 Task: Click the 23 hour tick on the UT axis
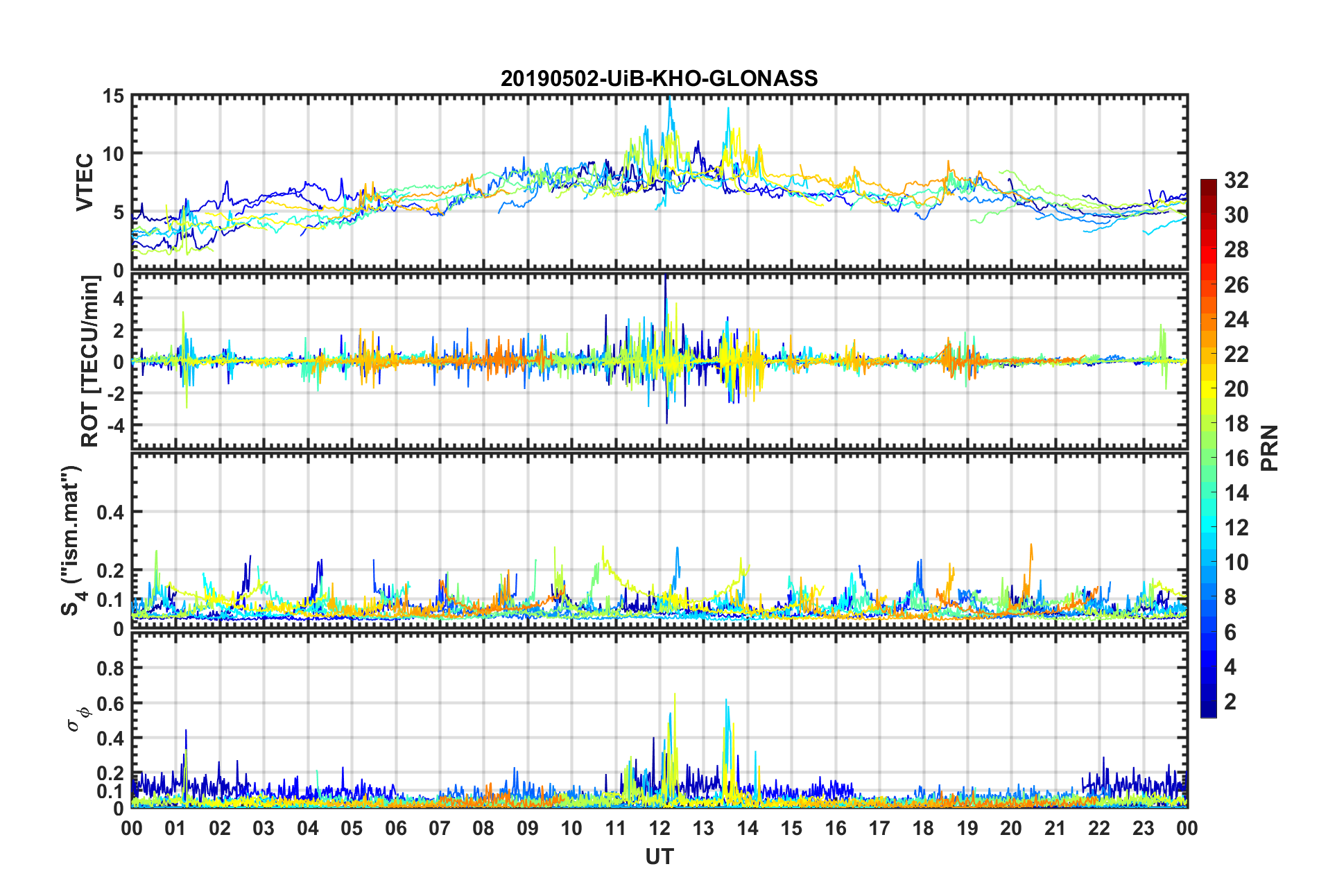tap(1143, 828)
